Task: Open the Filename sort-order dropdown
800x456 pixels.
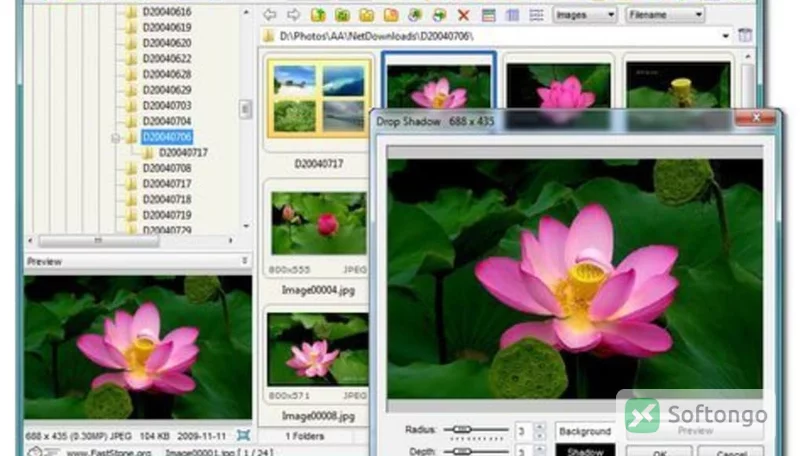Action: click(665, 15)
